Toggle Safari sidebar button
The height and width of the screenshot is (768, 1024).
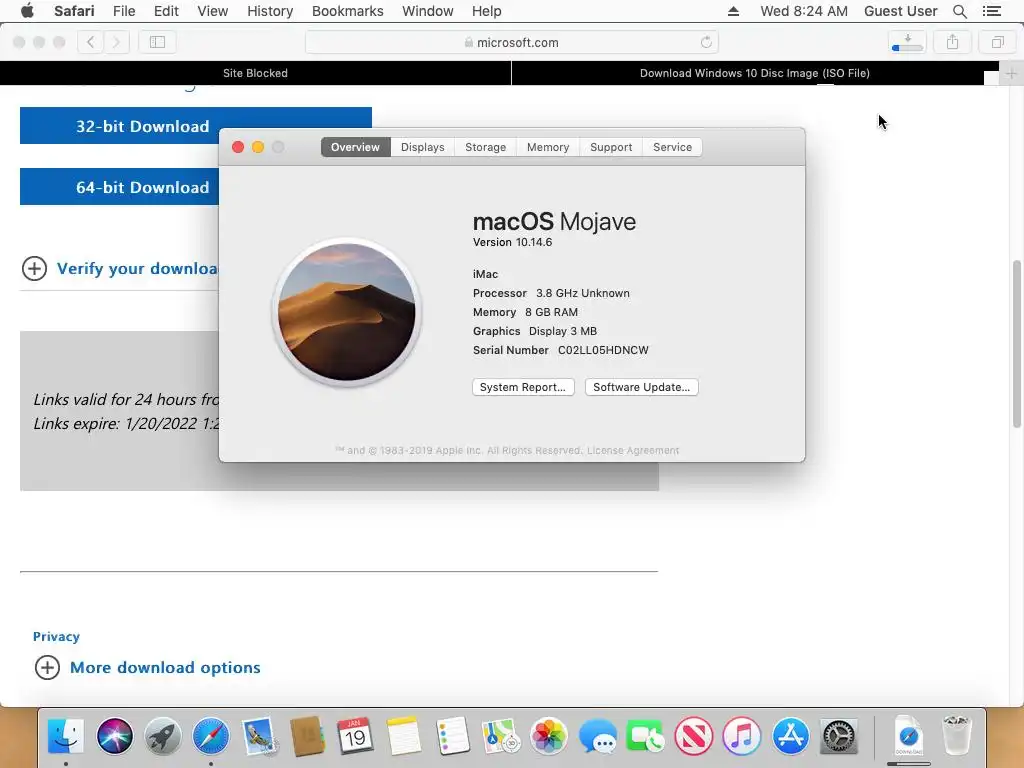pyautogui.click(x=157, y=42)
